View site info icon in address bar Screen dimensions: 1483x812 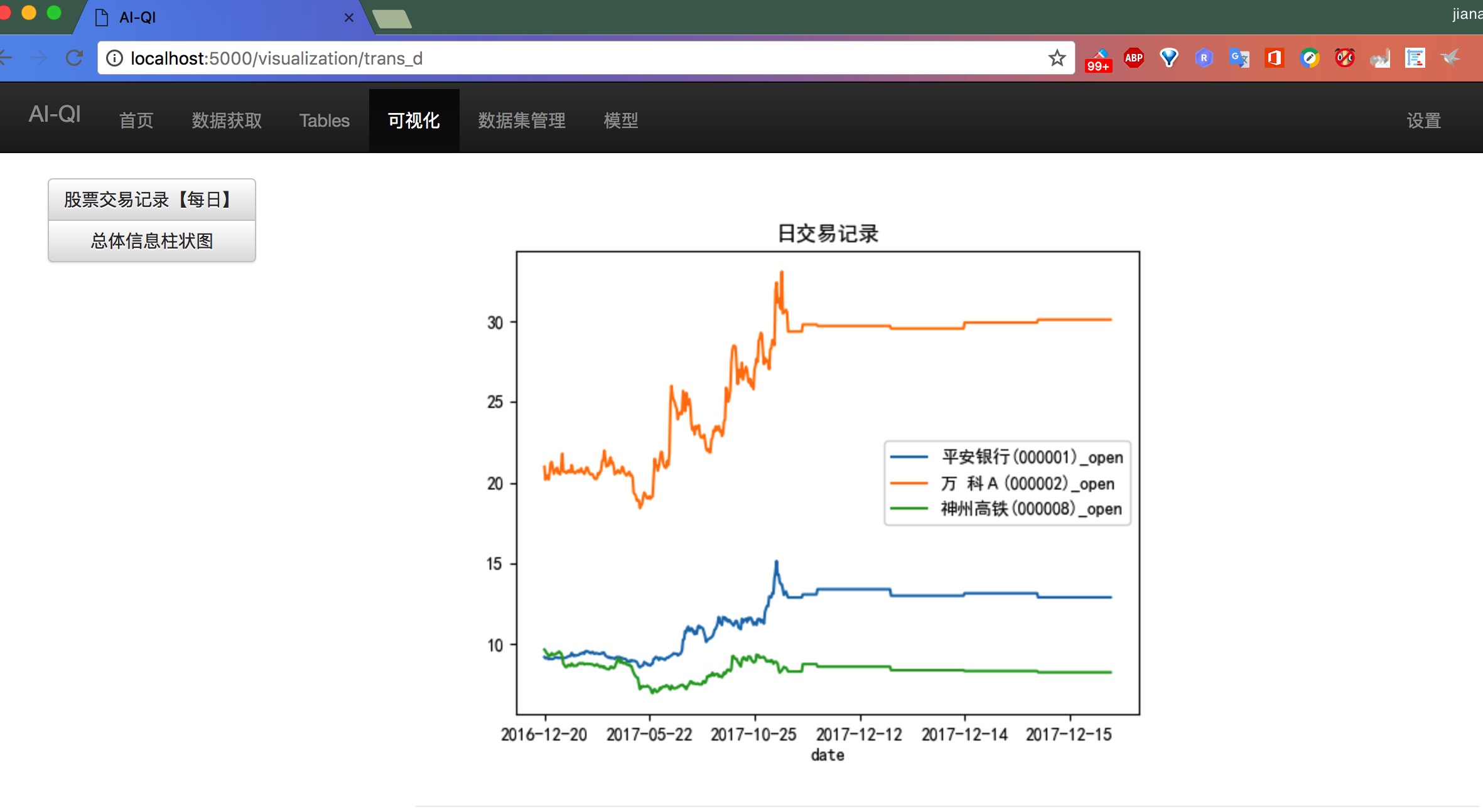114,58
